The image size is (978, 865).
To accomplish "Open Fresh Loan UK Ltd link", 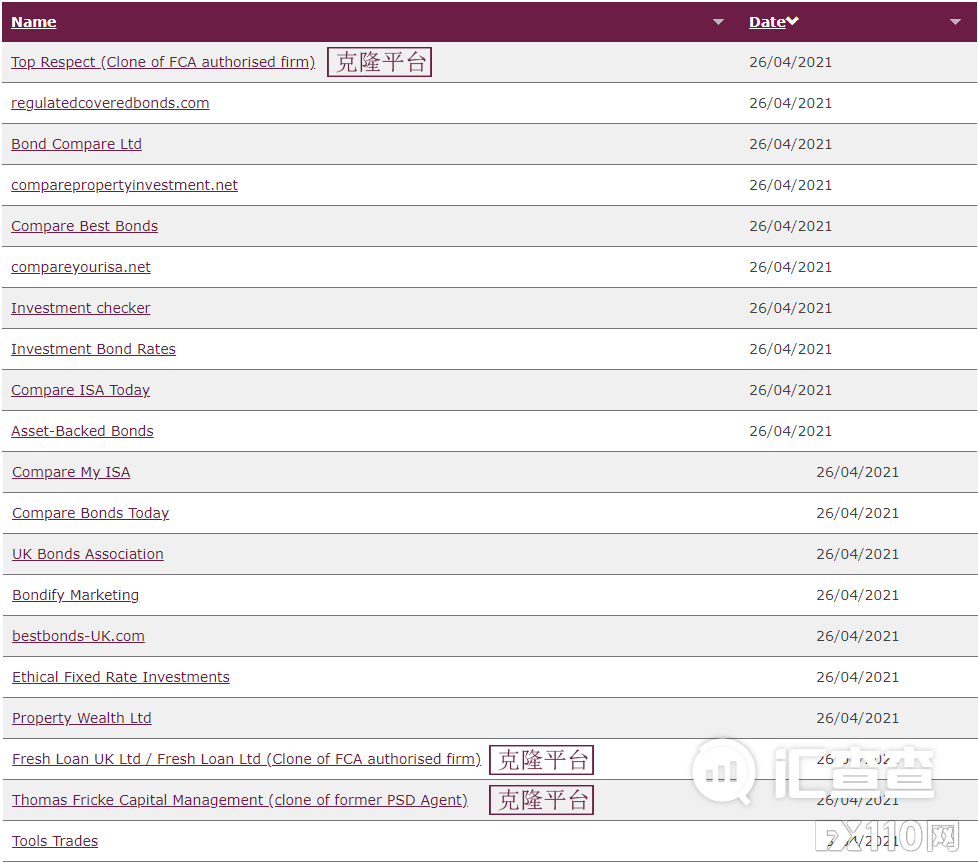I will click(x=246, y=759).
